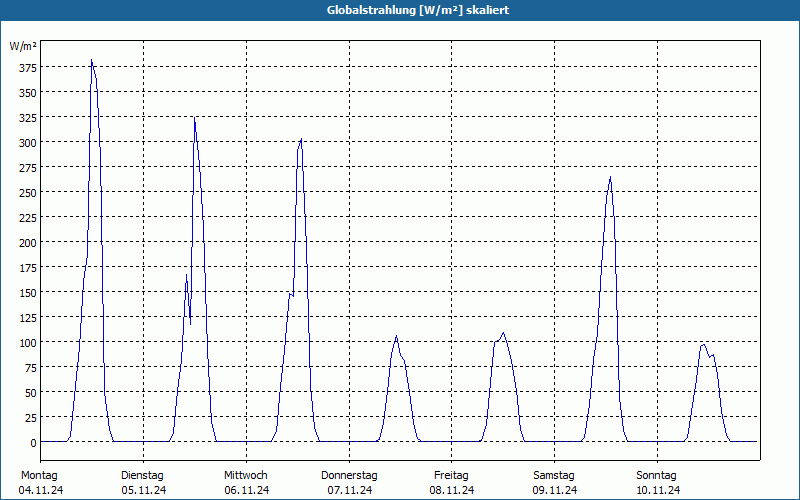800x500 pixels.
Task: Select the 175 y-axis value
Action: coord(28,268)
